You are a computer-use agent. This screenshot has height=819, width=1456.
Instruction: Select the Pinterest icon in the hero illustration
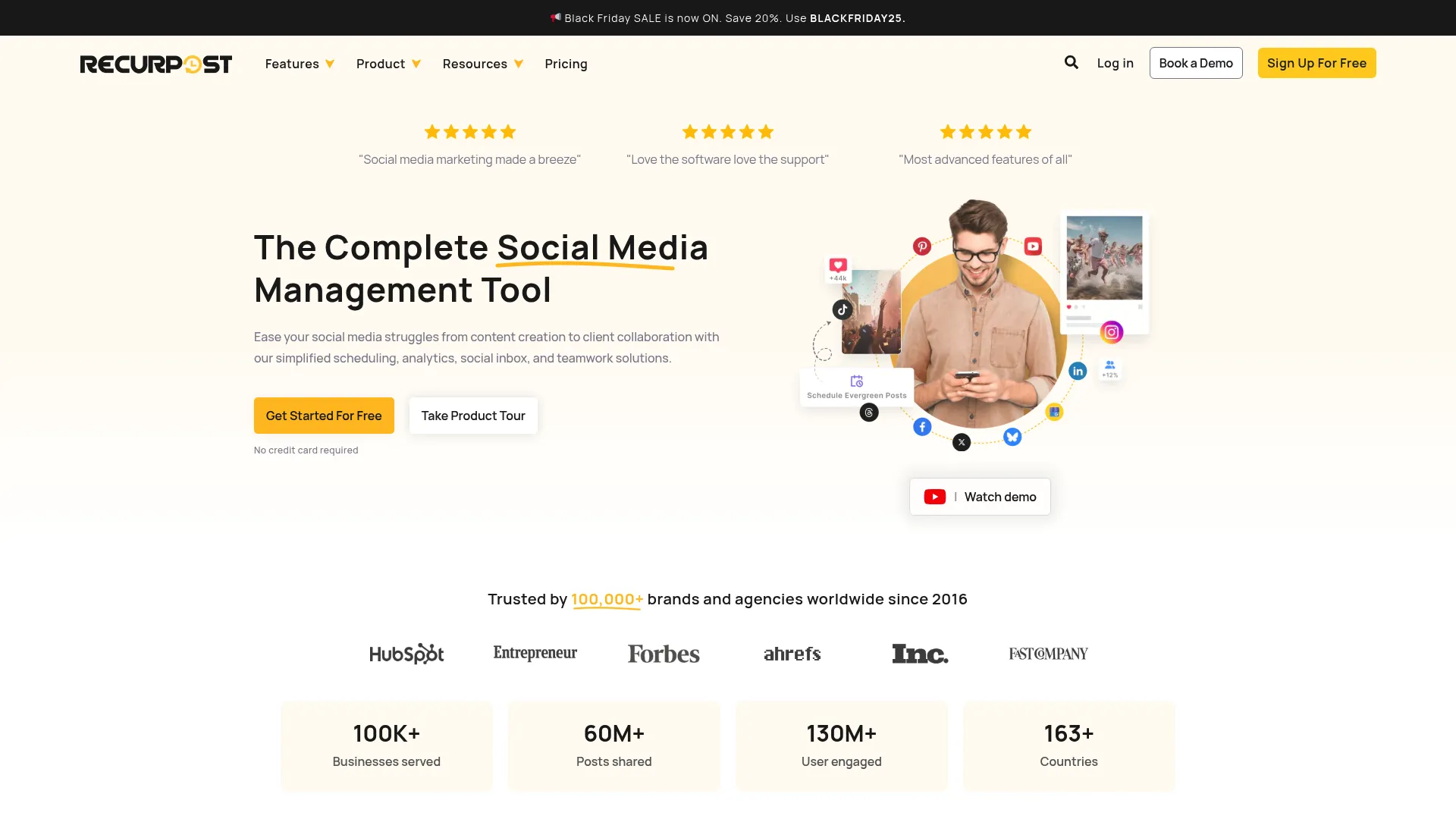pos(921,246)
